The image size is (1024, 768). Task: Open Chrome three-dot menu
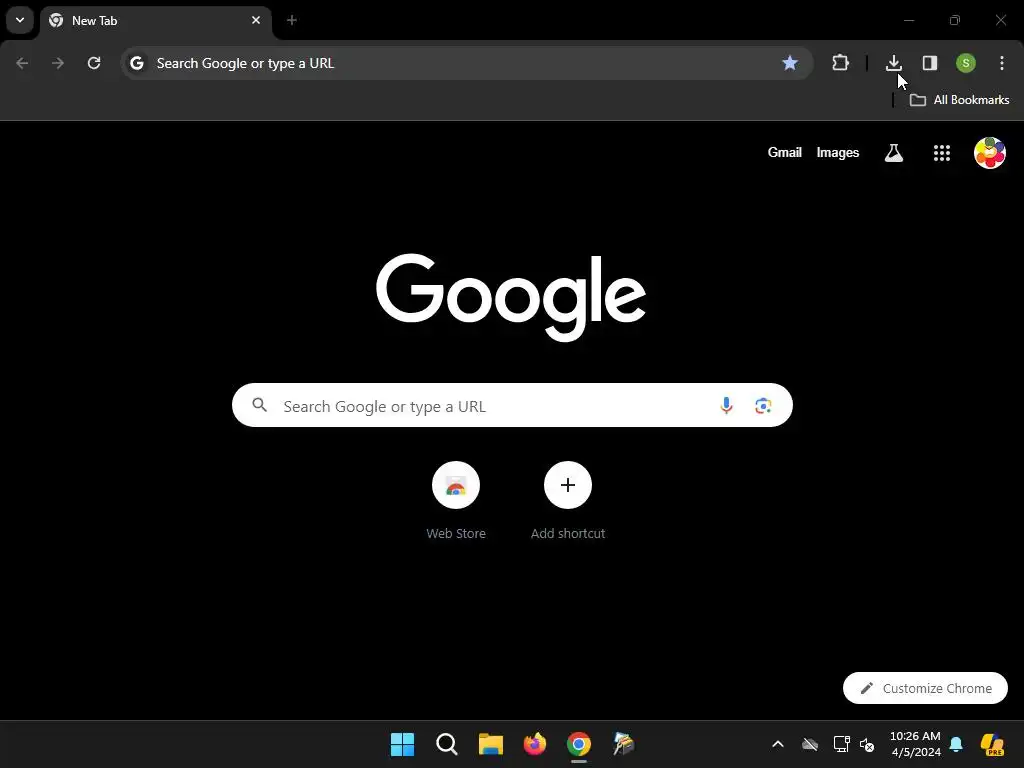pos(1002,63)
